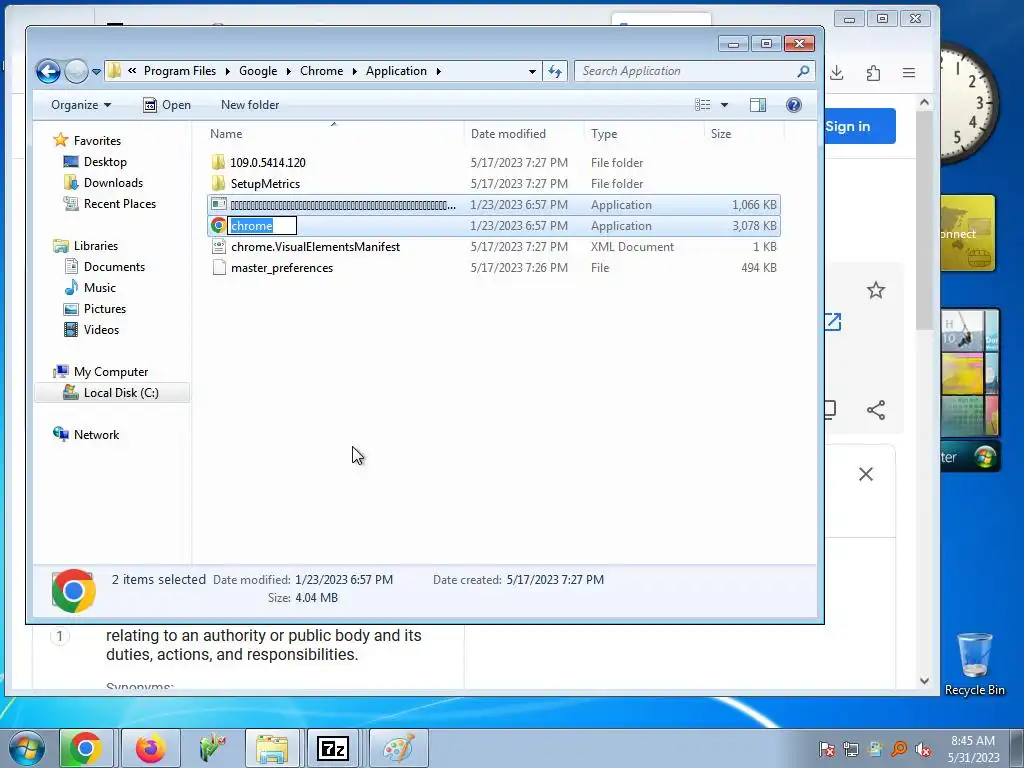The image size is (1024, 768).
Task: Sort by Size column header
Action: pos(721,134)
